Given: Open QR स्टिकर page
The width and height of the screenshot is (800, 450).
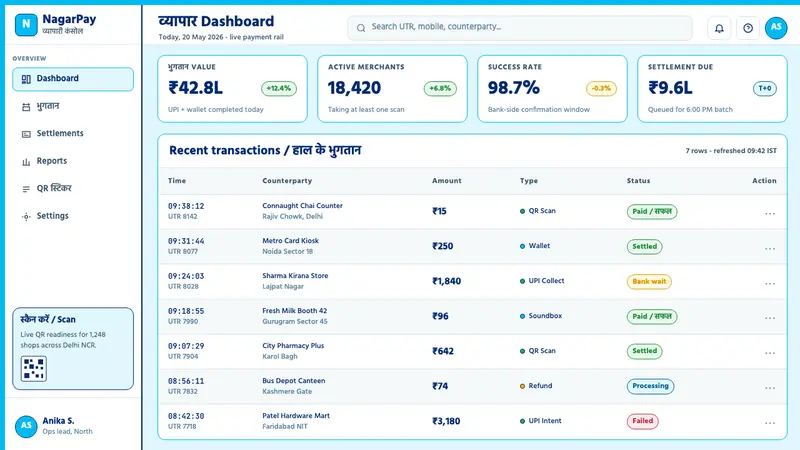Looking at the screenshot, I should tap(73, 189).
